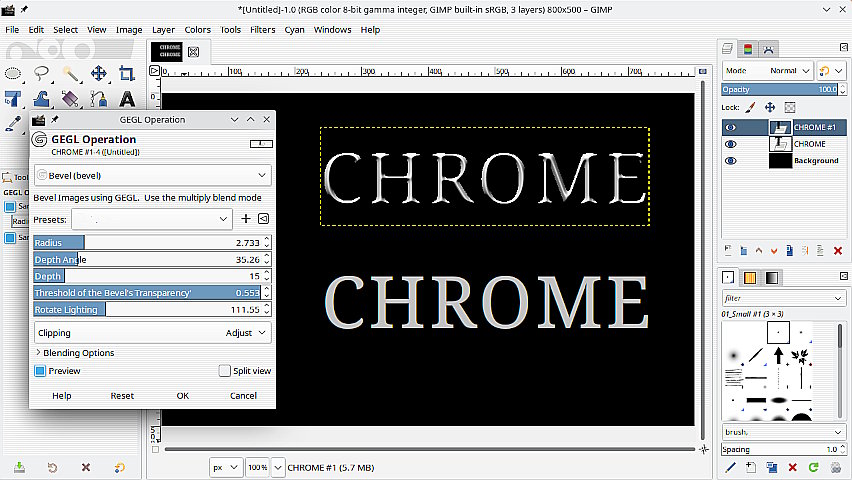The image size is (852, 480).
Task: Open the Colors menu
Action: 197,30
